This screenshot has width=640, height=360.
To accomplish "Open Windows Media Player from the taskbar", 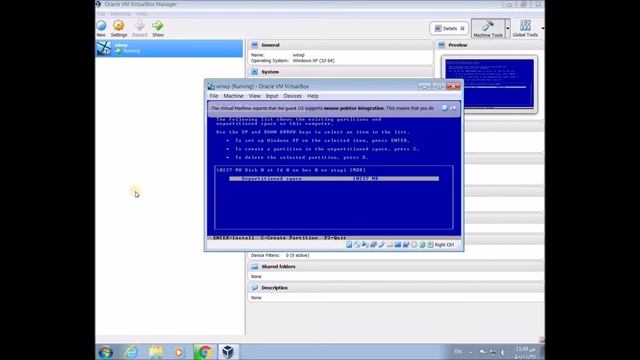I will pos(179,352).
